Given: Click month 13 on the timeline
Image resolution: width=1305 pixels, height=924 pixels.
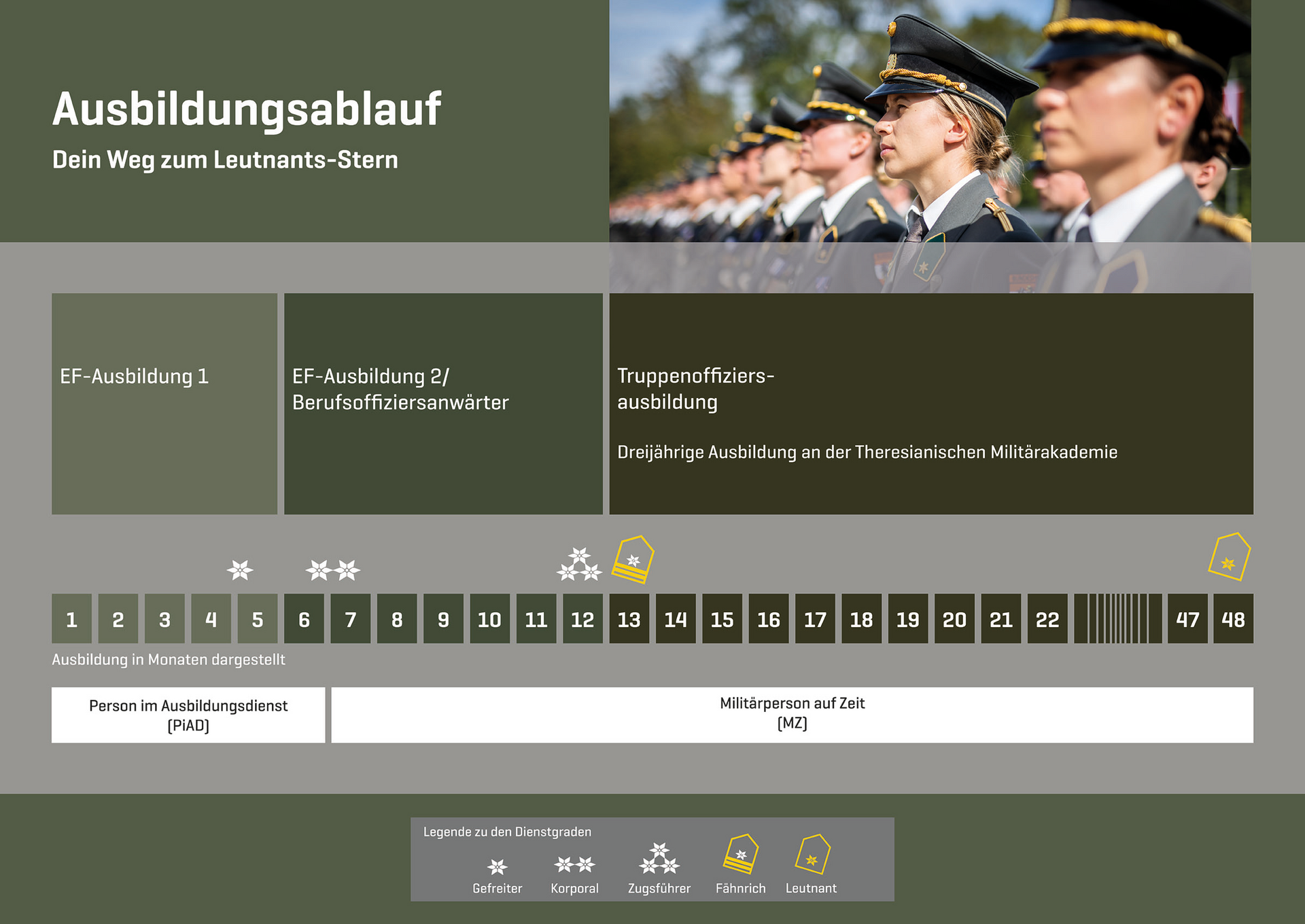Looking at the screenshot, I should click(x=629, y=619).
